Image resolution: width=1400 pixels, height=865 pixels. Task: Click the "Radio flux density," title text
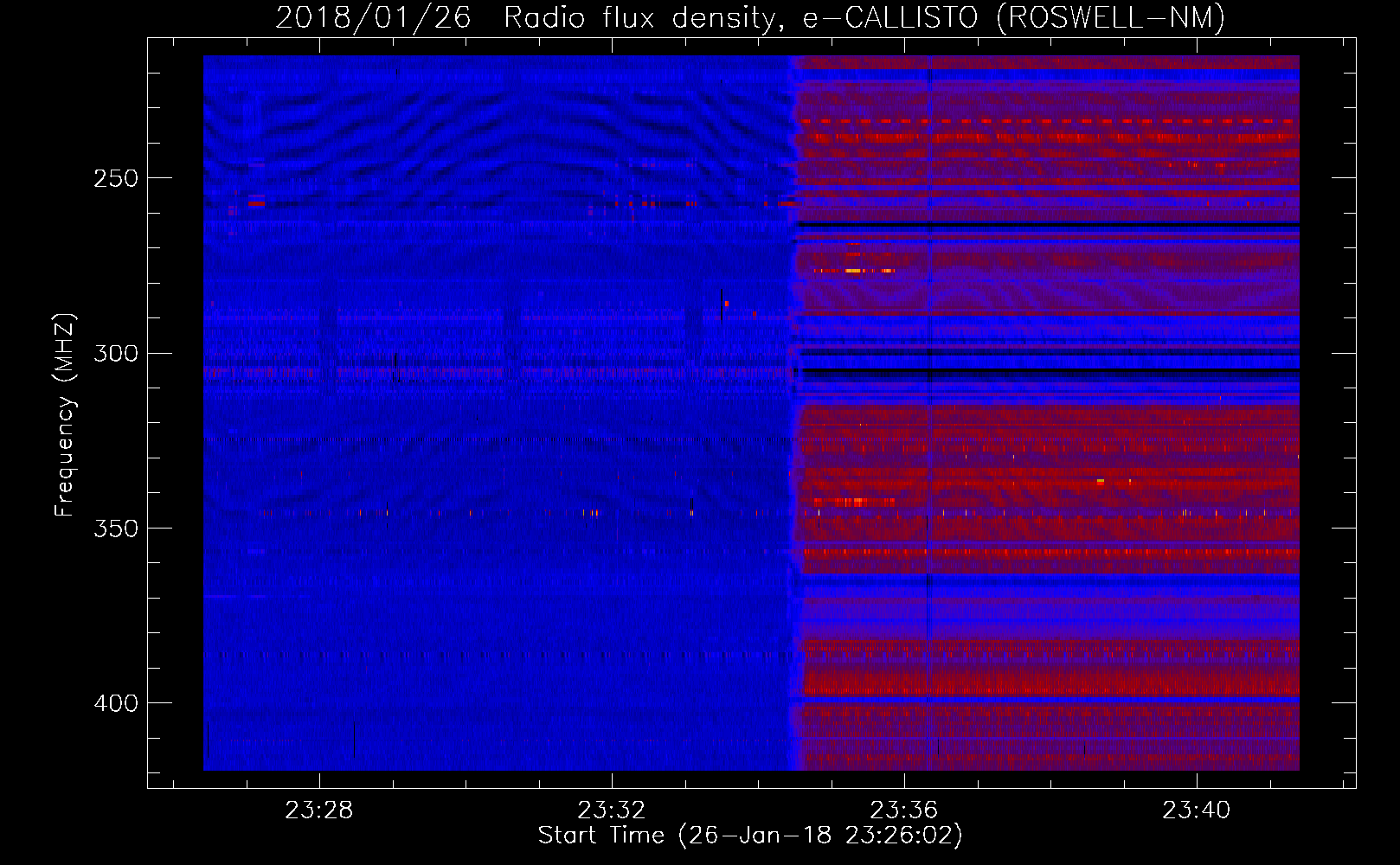click(645, 18)
